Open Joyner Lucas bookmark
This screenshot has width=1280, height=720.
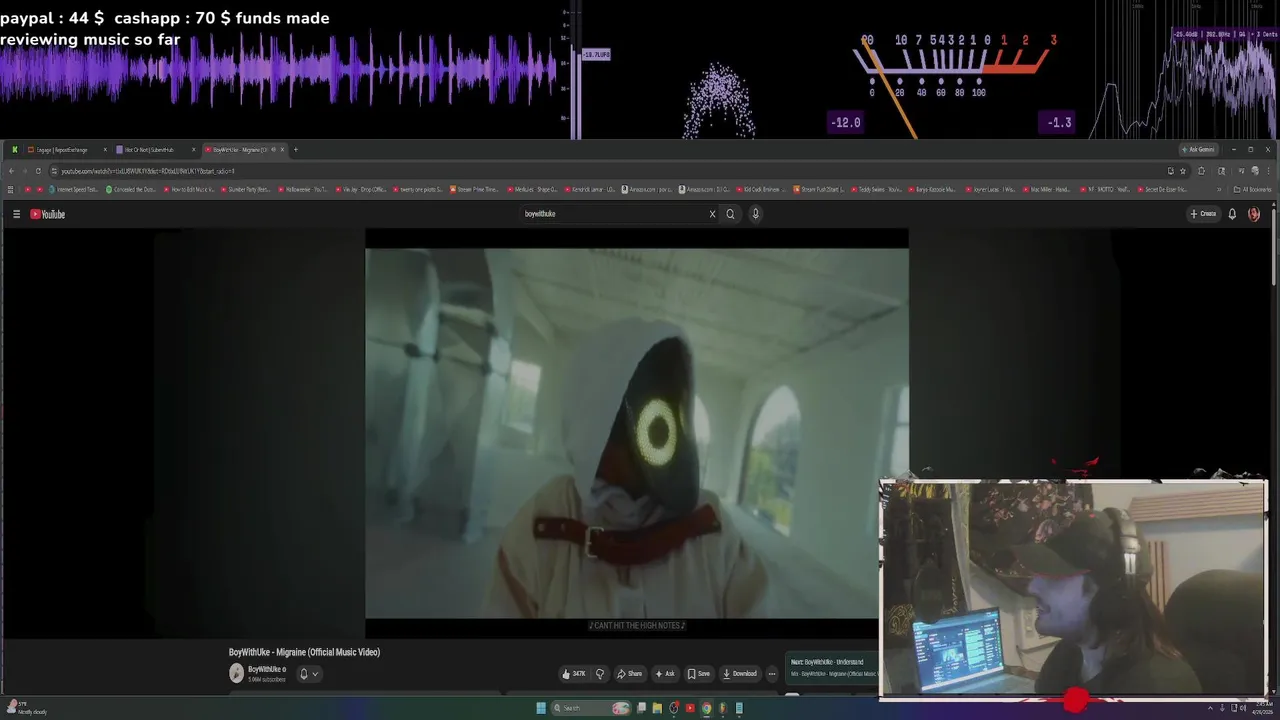990,189
